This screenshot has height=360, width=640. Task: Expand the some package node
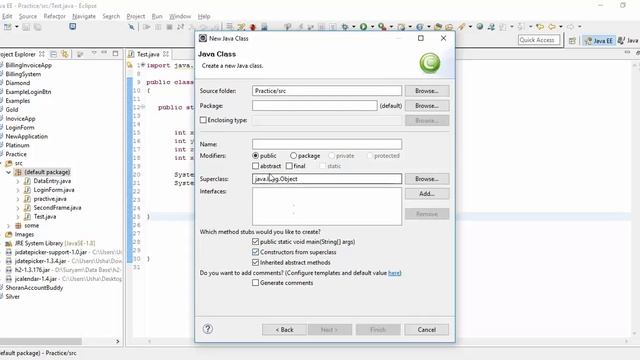pos(8,226)
